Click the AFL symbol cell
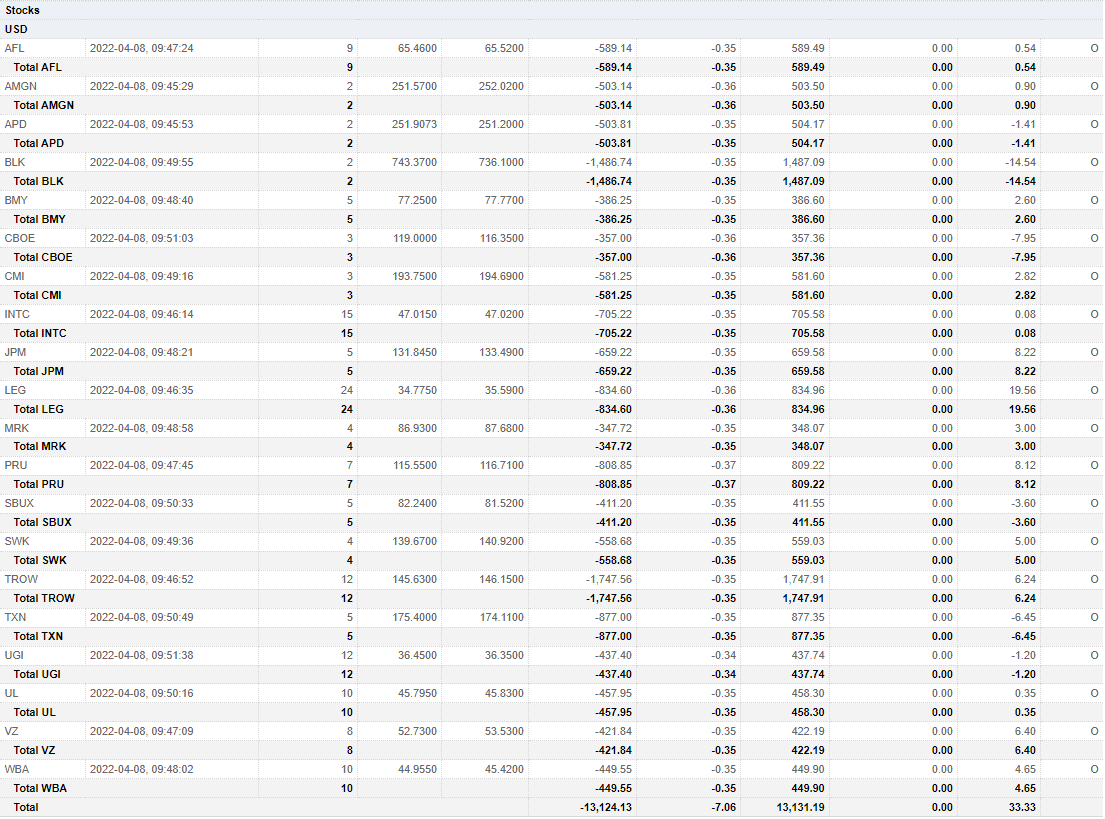The height and width of the screenshot is (819, 1105). 14,49
